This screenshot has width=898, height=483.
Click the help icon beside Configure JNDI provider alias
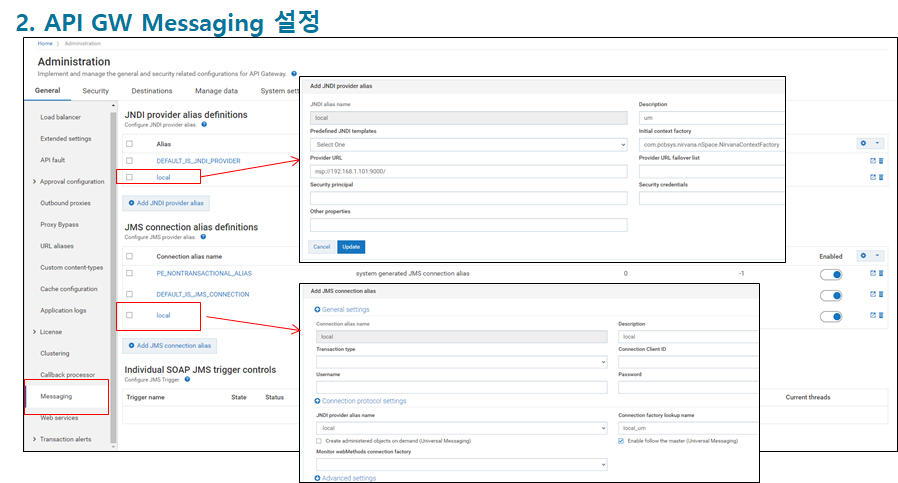204,125
